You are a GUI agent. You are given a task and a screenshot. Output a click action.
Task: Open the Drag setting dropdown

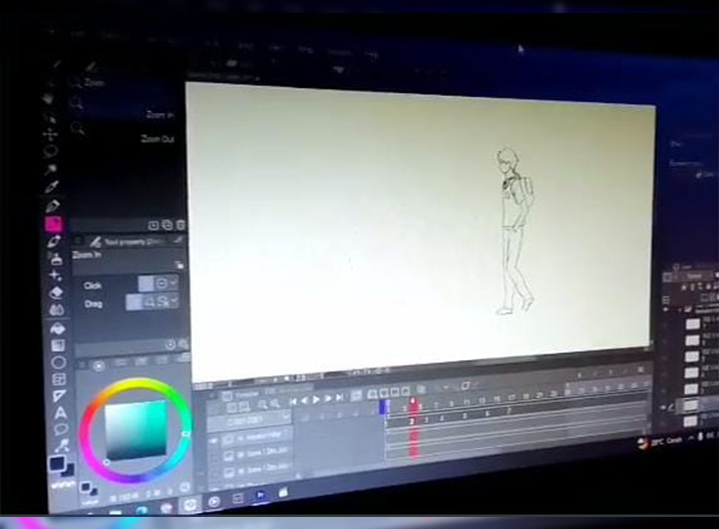click(x=174, y=302)
